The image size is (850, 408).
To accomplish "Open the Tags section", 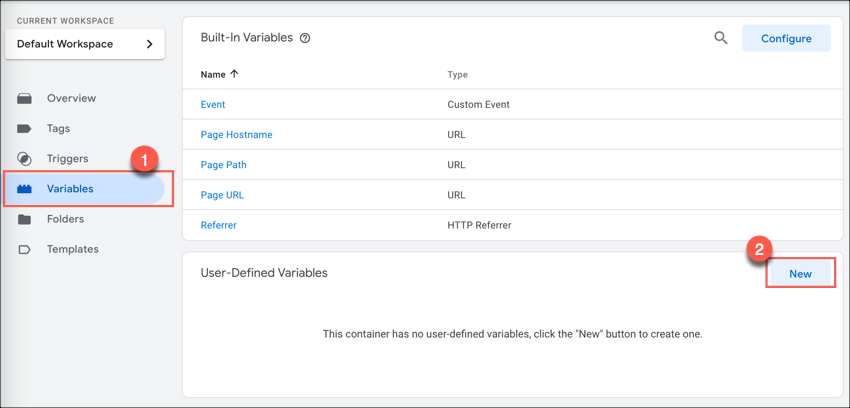I will 59,129.
